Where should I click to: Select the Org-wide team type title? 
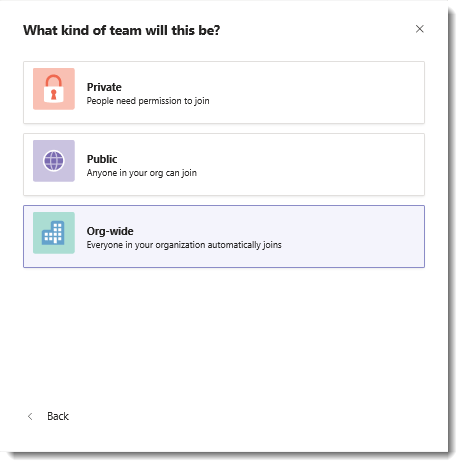pyautogui.click(x=110, y=231)
